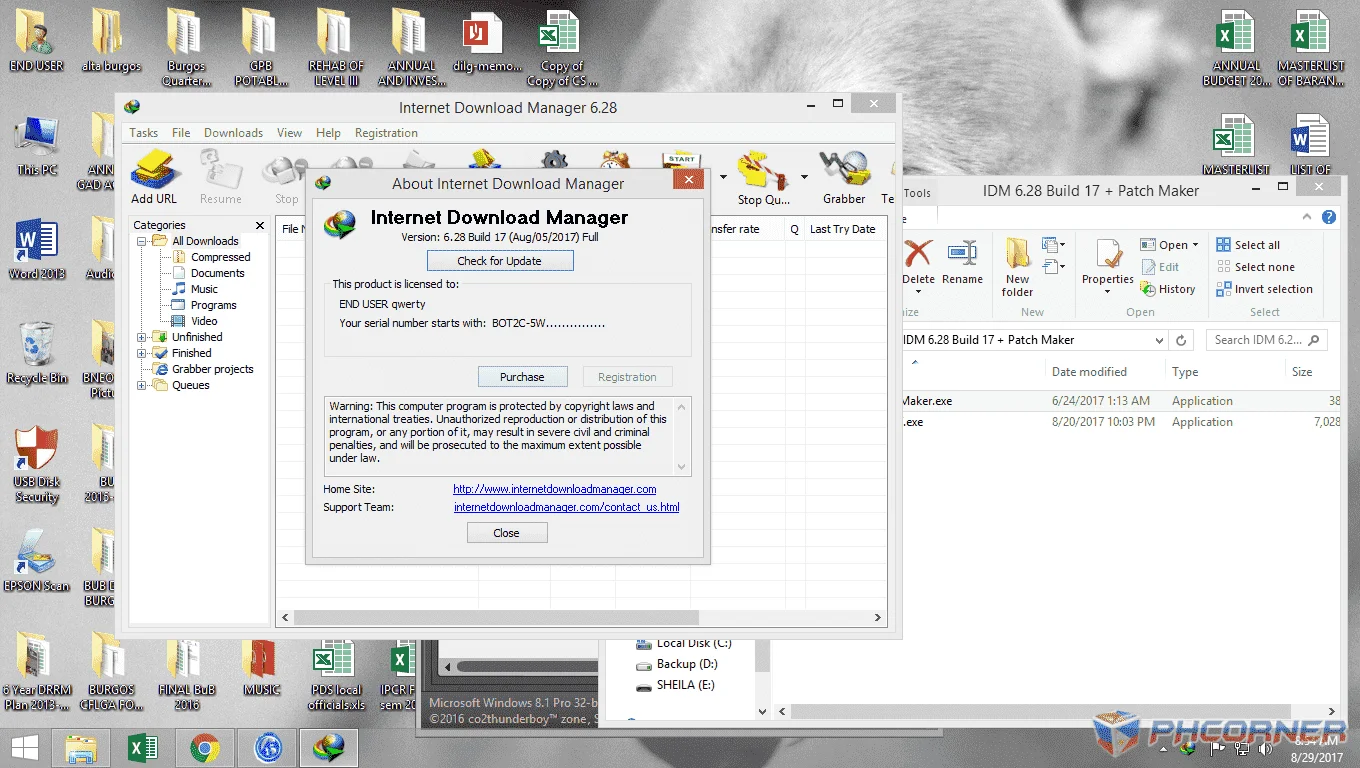Click the Rename icon in Explorer ribbon
The image size is (1360, 768).
pos(962,262)
